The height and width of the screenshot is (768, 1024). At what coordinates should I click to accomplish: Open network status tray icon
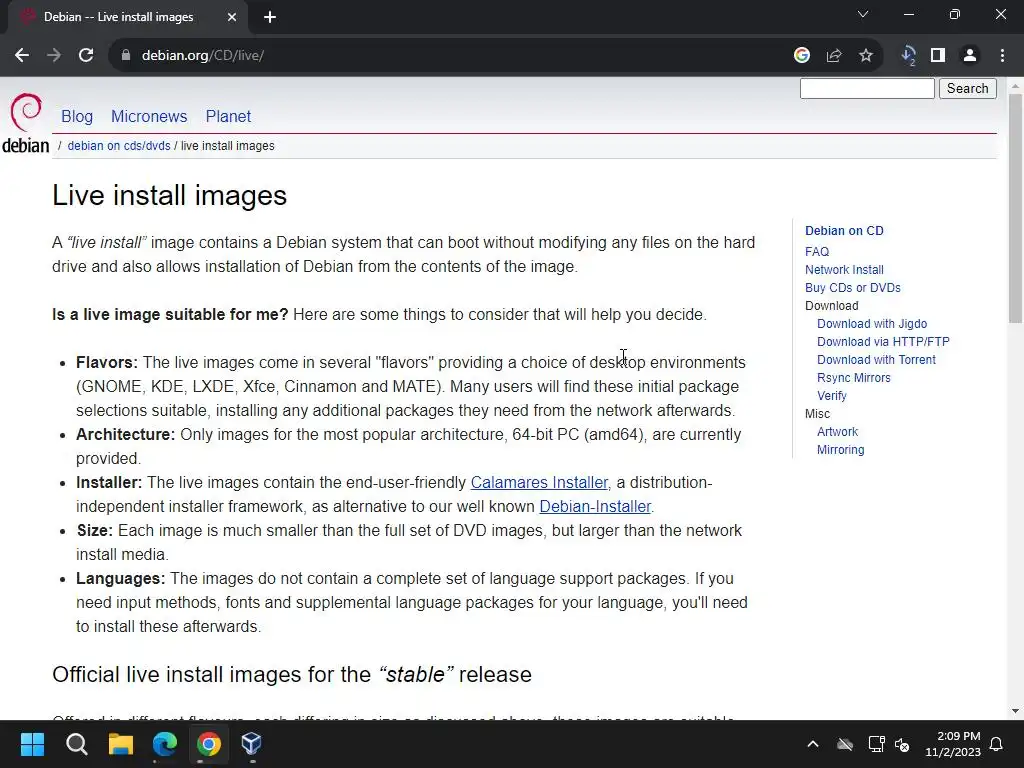click(x=876, y=744)
